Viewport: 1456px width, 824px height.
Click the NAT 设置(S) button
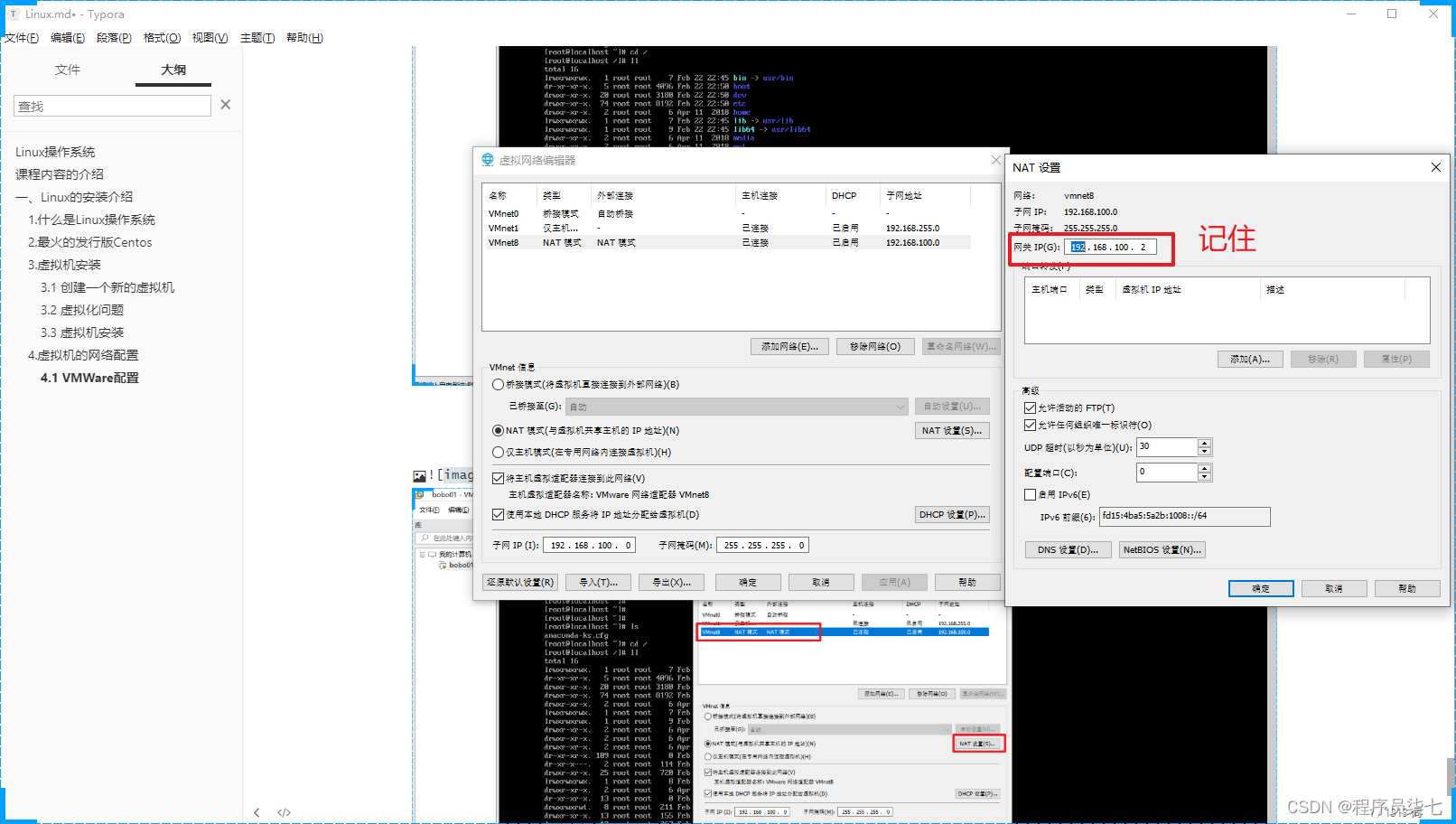coord(952,430)
